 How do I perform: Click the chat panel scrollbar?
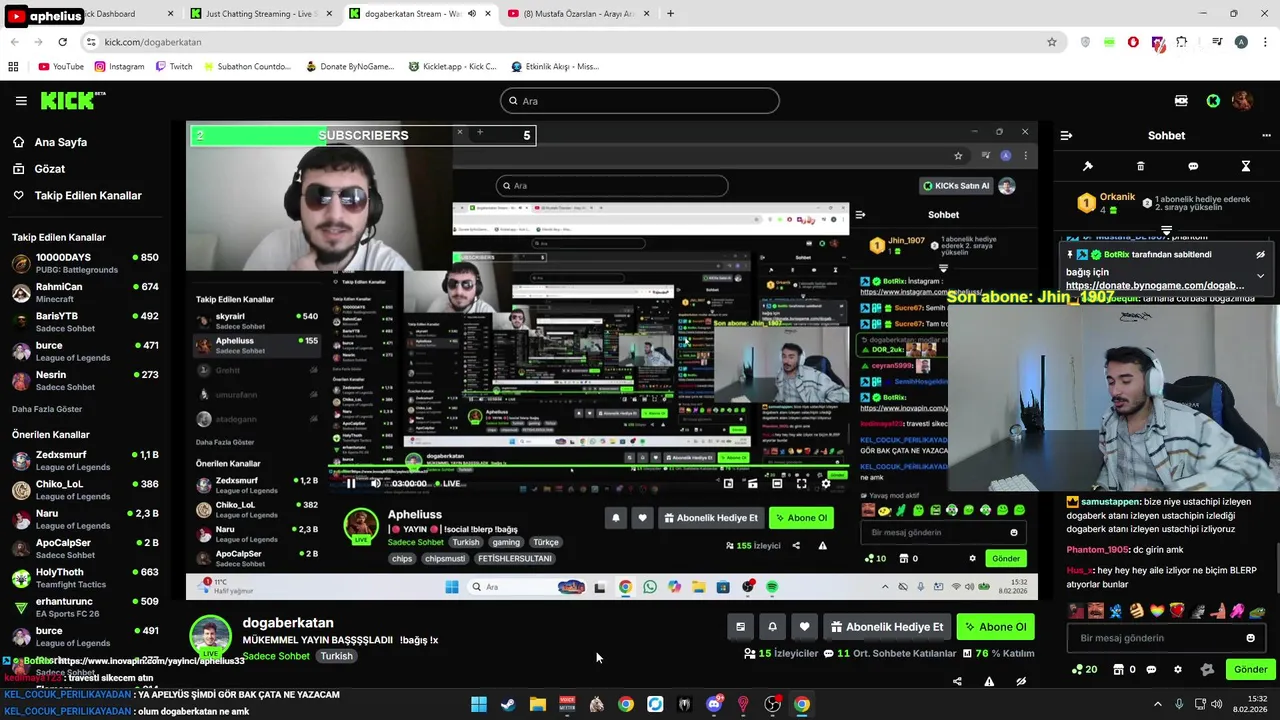(x=1277, y=570)
